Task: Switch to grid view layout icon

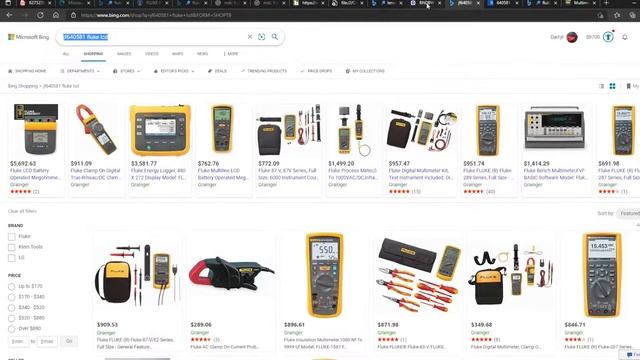Action: (612, 86)
